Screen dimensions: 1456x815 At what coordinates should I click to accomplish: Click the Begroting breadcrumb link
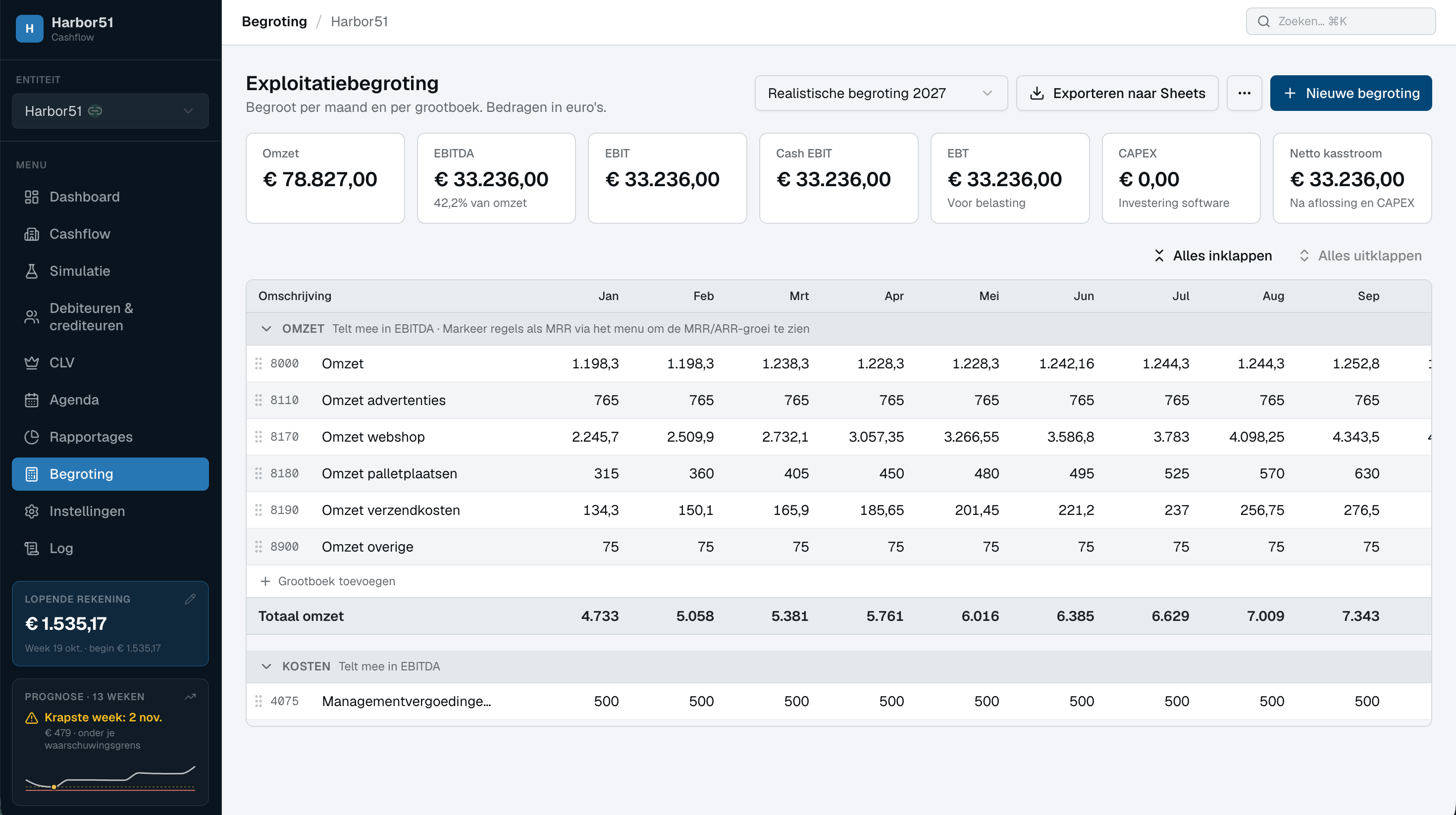[x=274, y=21]
